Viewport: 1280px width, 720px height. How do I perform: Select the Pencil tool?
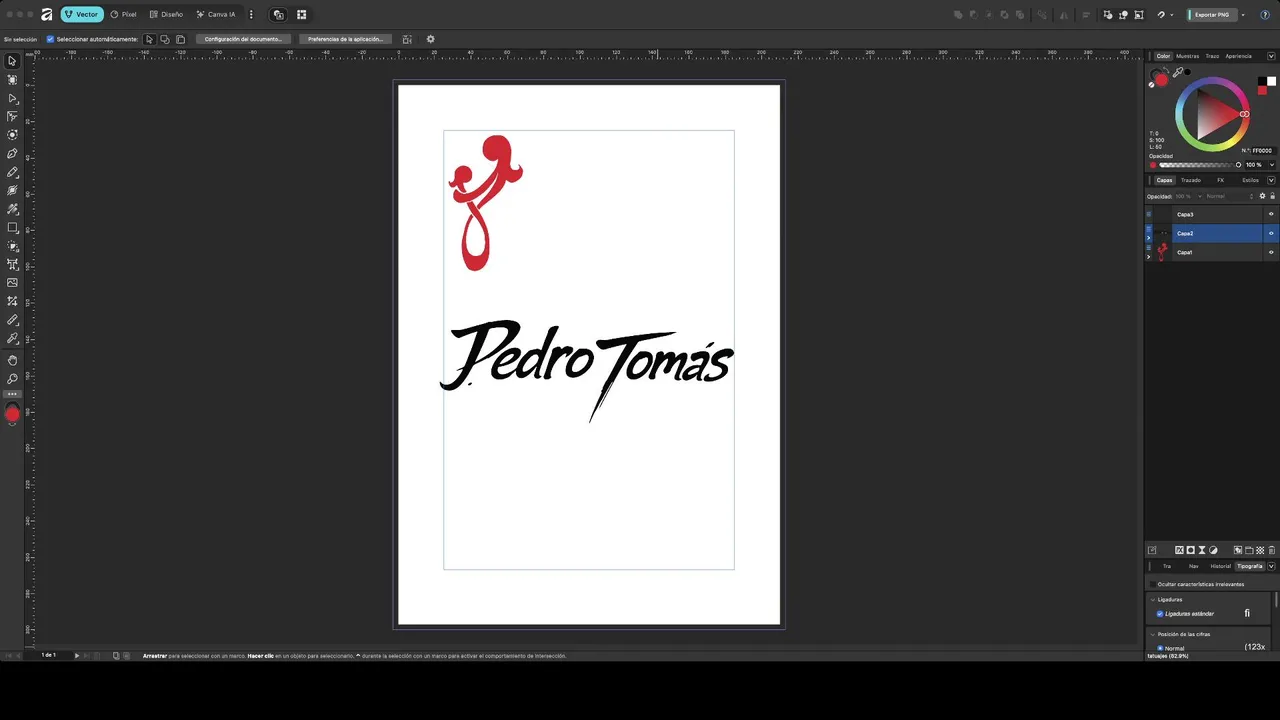(12, 172)
